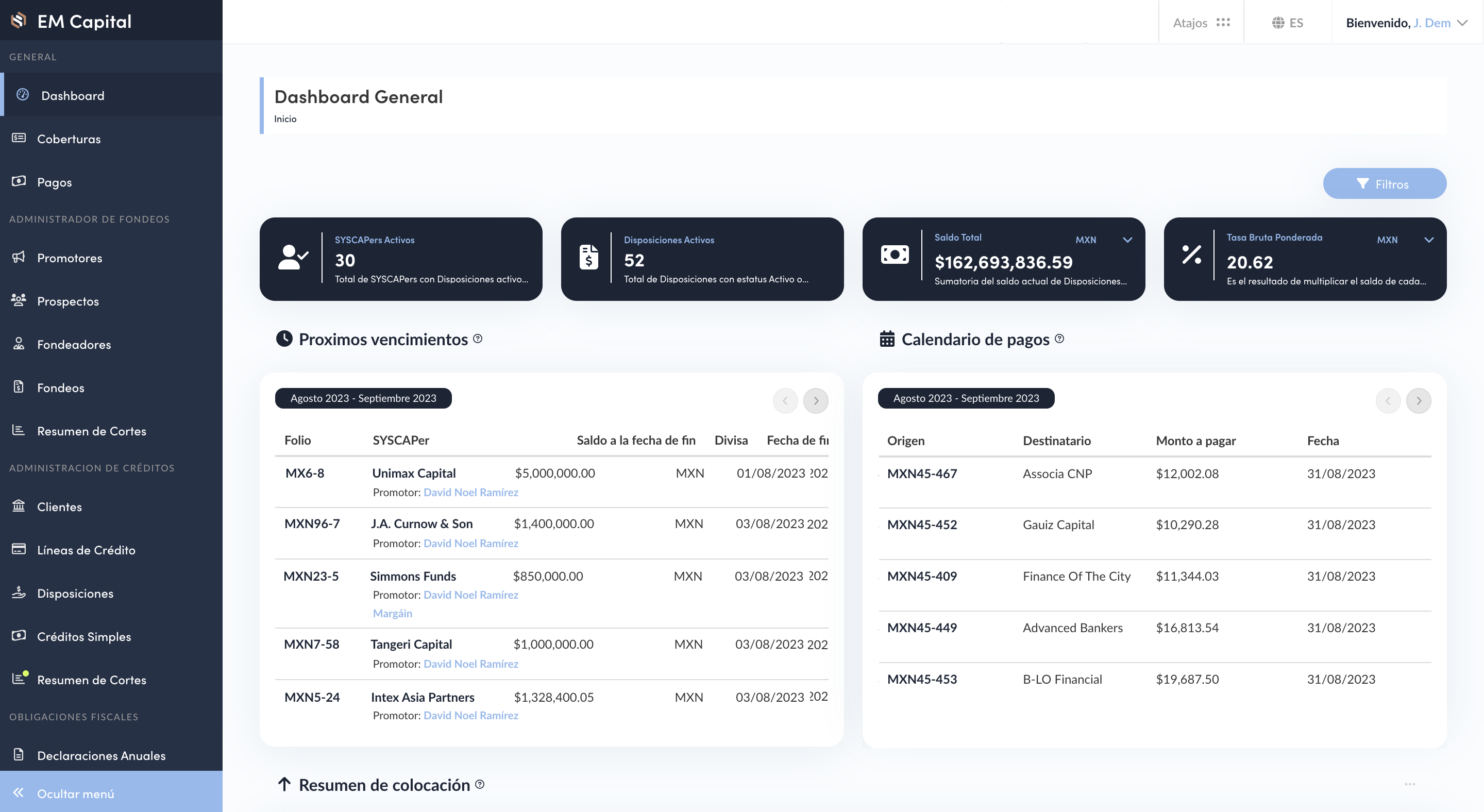Advance Calendario de pagos to next period
Screen dimensions: 1484x812
(1419, 400)
